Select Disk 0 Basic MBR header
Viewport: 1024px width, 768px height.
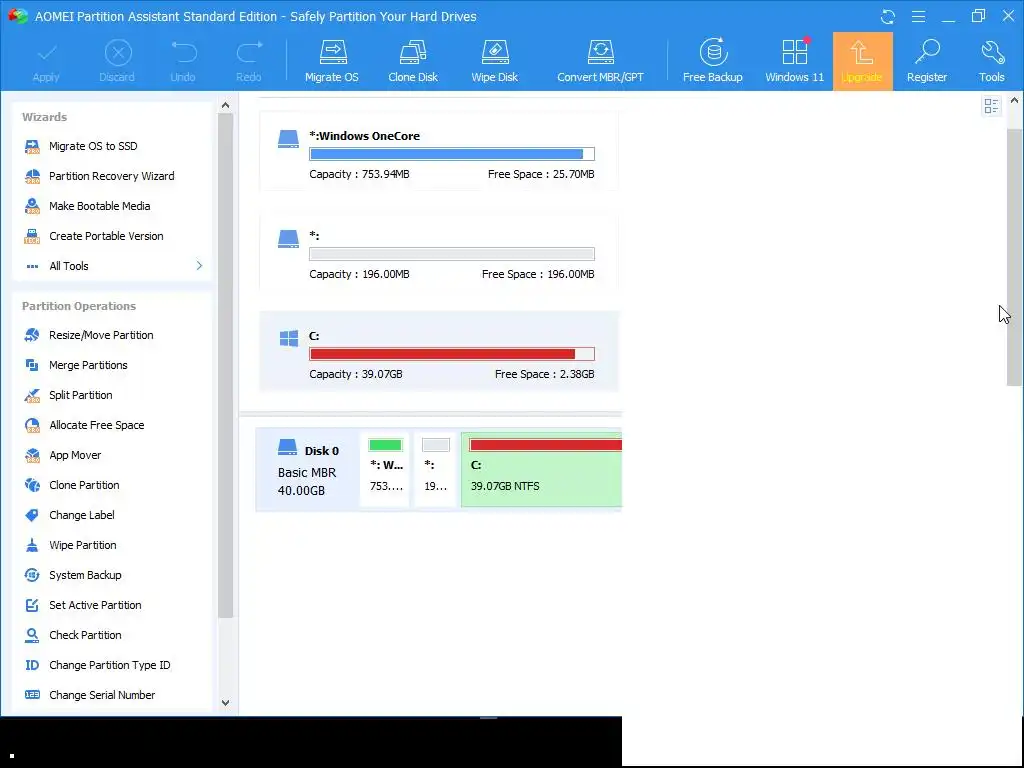tap(308, 470)
